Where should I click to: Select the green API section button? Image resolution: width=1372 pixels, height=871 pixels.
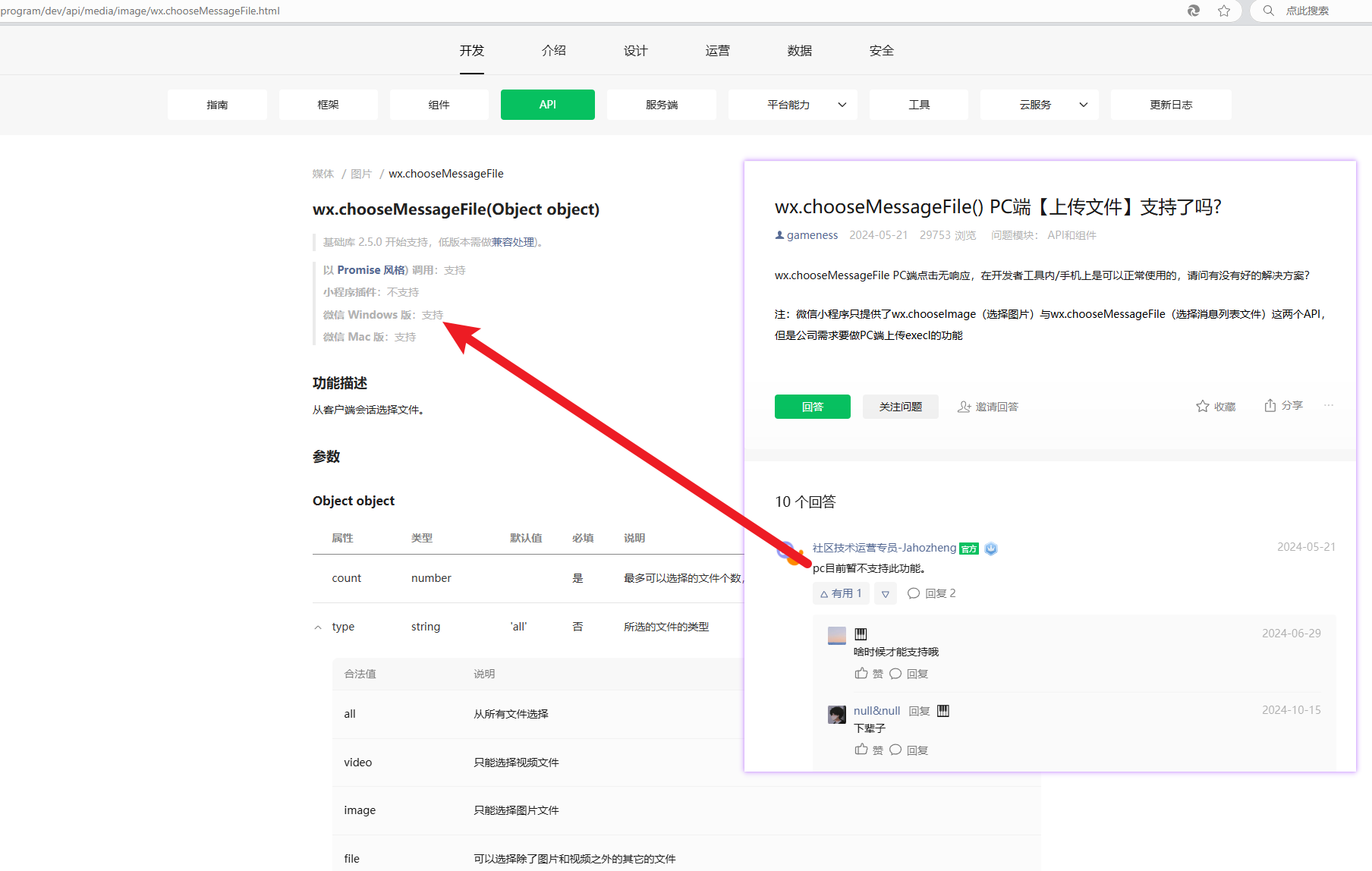(x=548, y=105)
